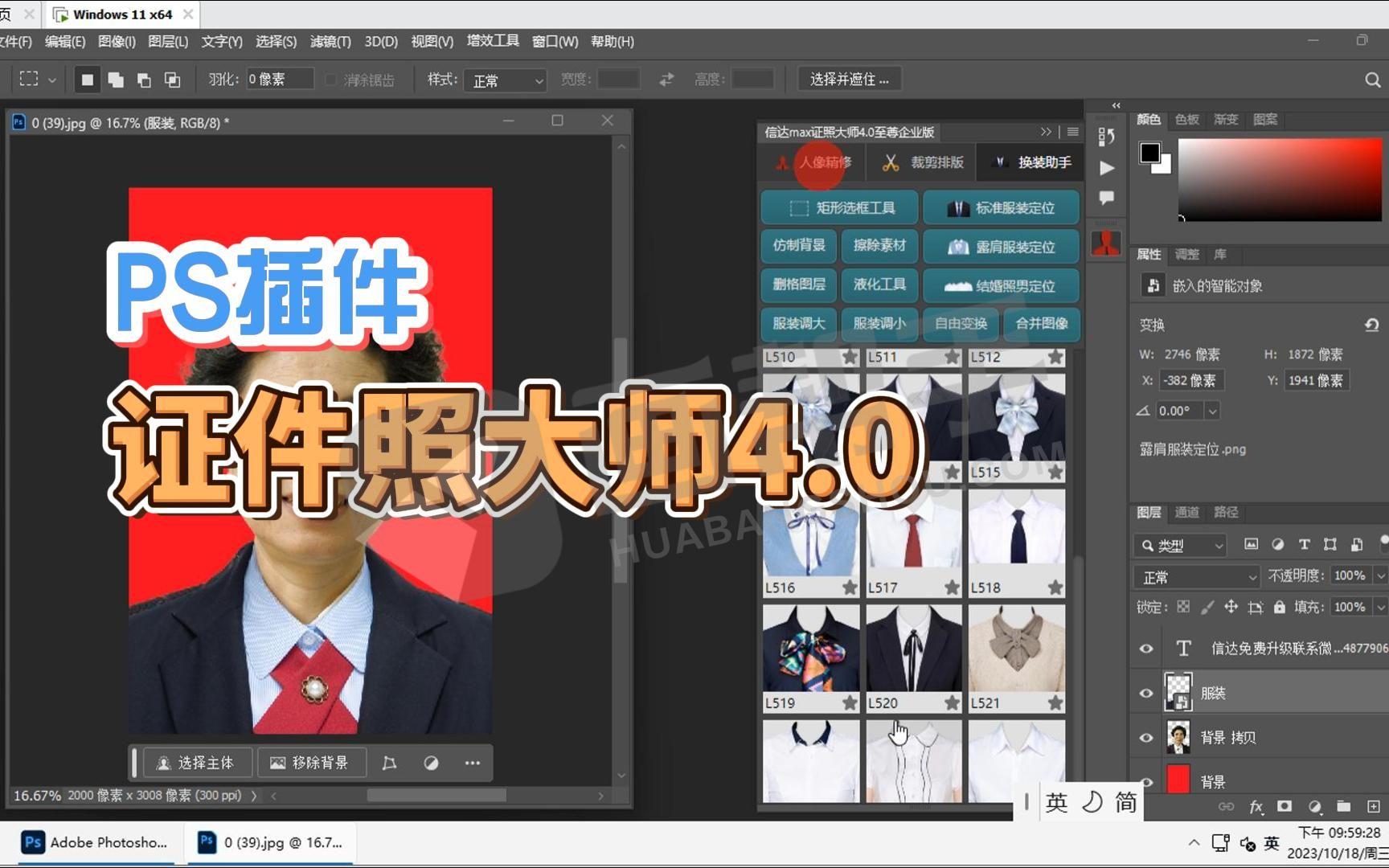Open the History panel icon
Image resolution: width=1389 pixels, height=868 pixels.
[x=1107, y=137]
